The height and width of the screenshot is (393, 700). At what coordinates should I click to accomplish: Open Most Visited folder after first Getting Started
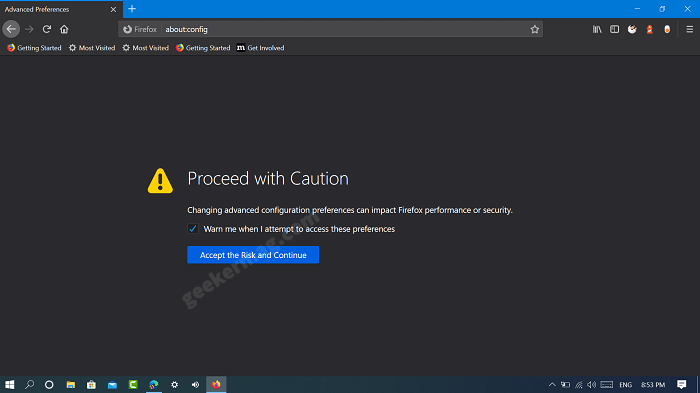92,48
